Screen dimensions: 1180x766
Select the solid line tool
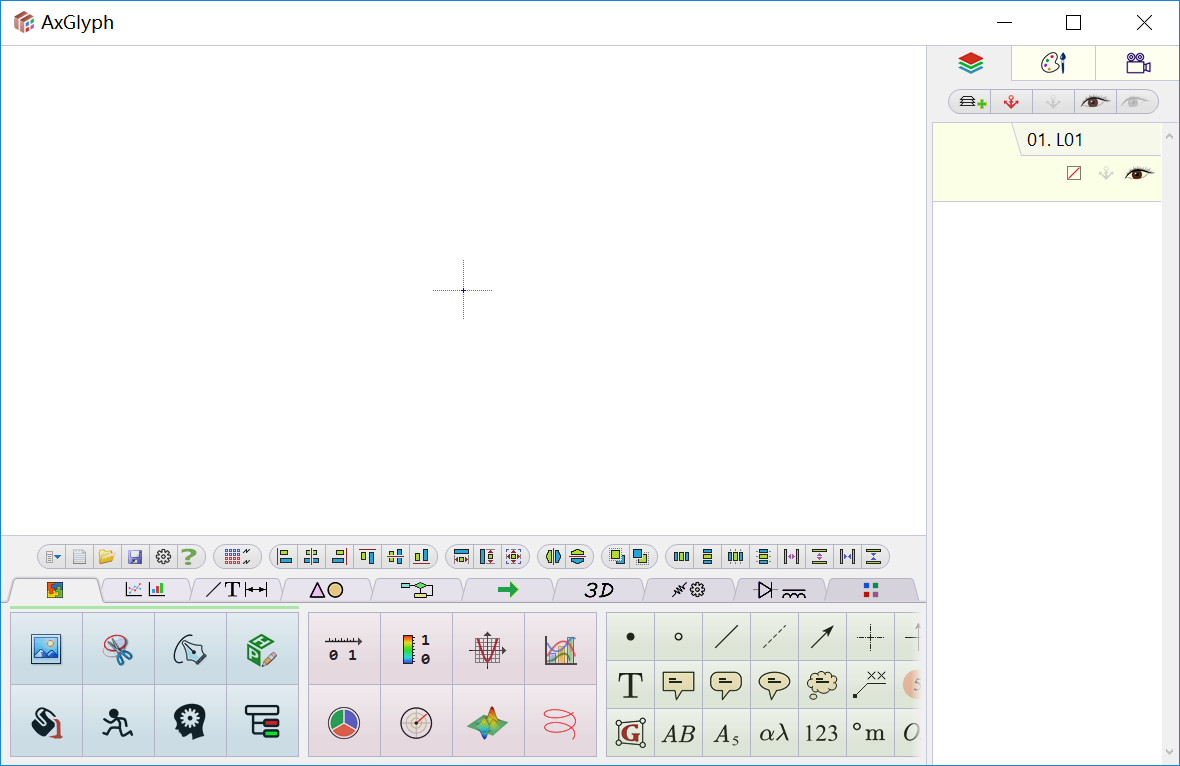[x=726, y=637]
